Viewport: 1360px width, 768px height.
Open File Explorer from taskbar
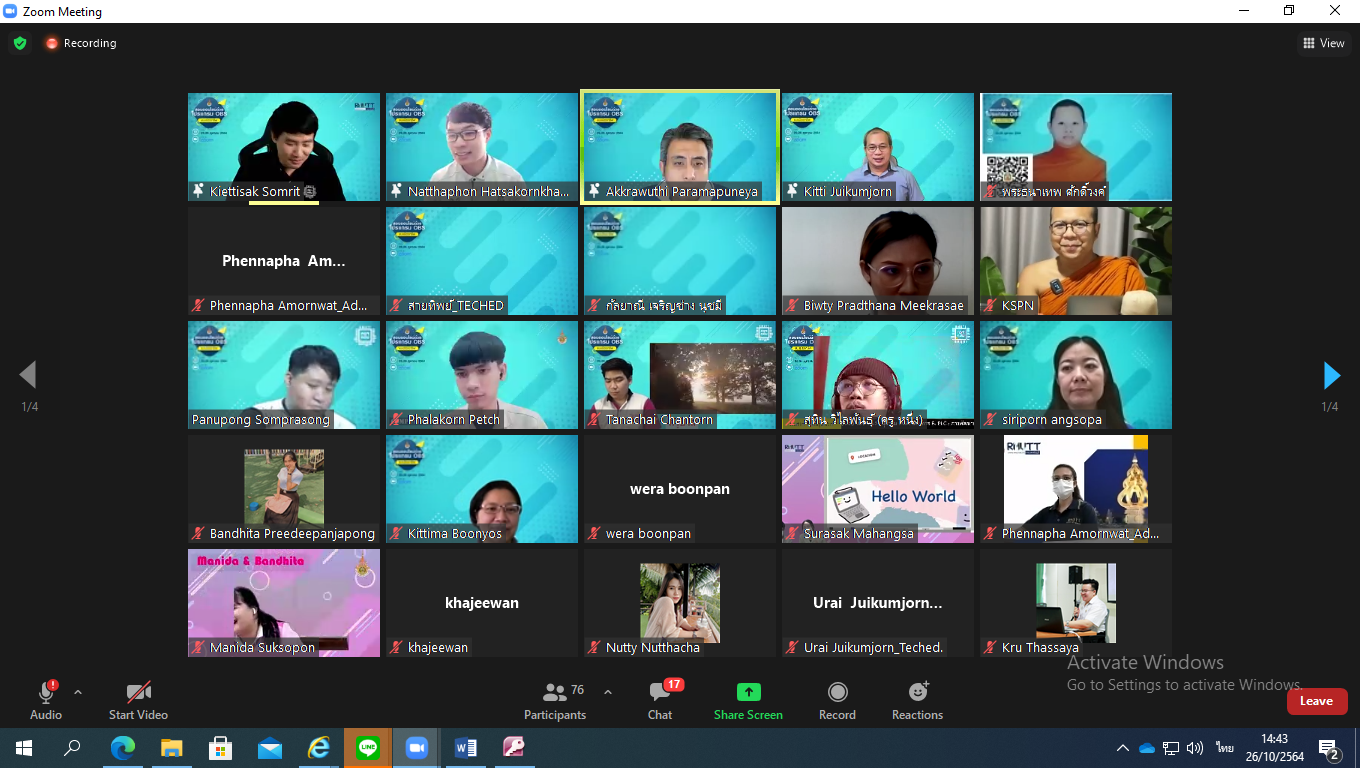coord(171,748)
